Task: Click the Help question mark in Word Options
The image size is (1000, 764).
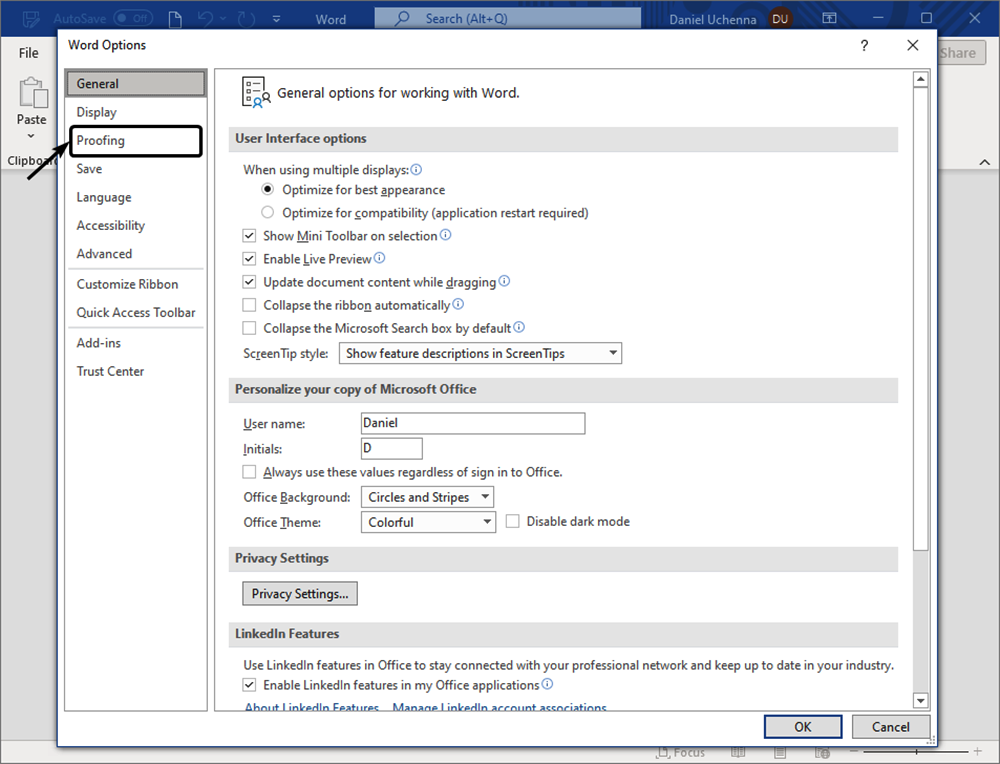Action: tap(864, 46)
